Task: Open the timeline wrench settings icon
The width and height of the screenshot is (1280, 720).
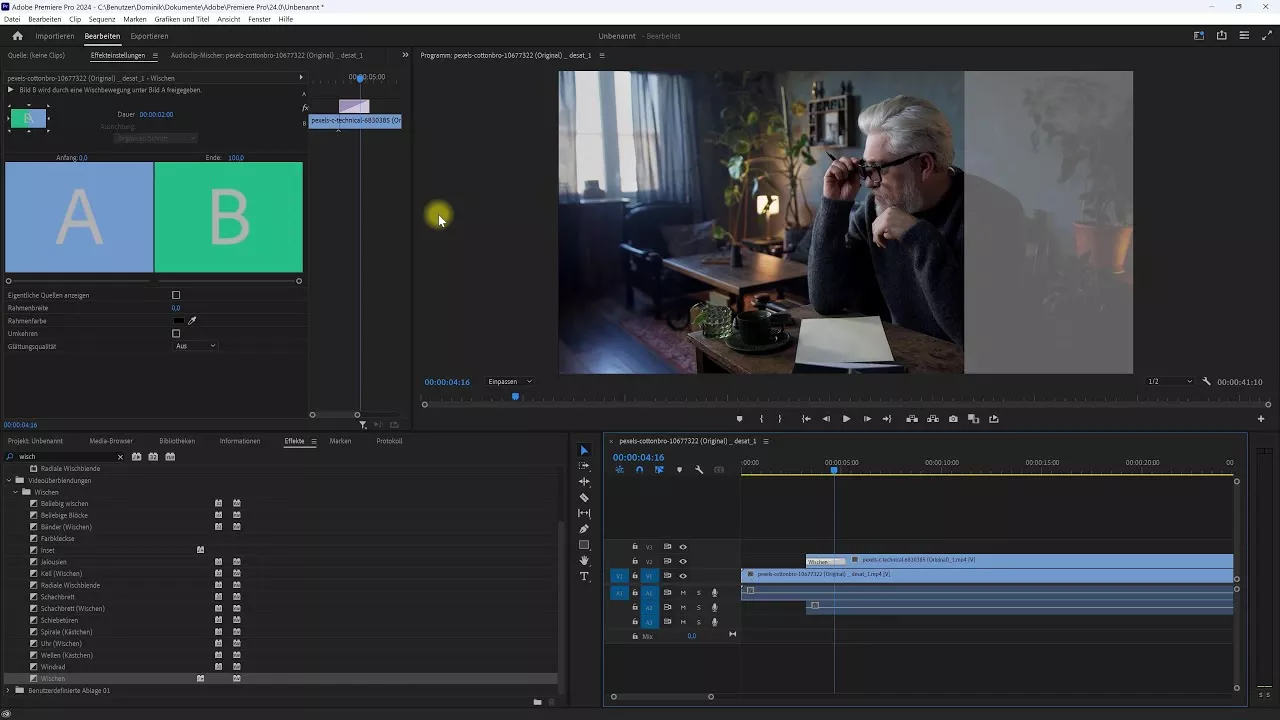Action: 699,469
